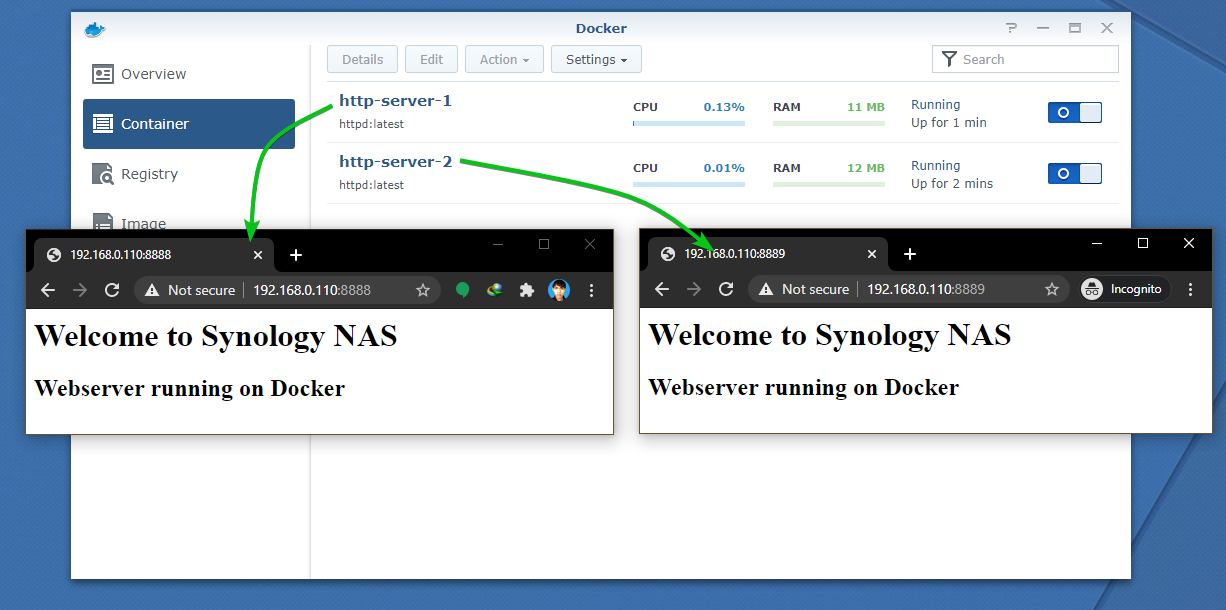Click Not secure warning in the 8889 browser
This screenshot has height=610, width=1226.
pyautogui.click(x=804, y=289)
